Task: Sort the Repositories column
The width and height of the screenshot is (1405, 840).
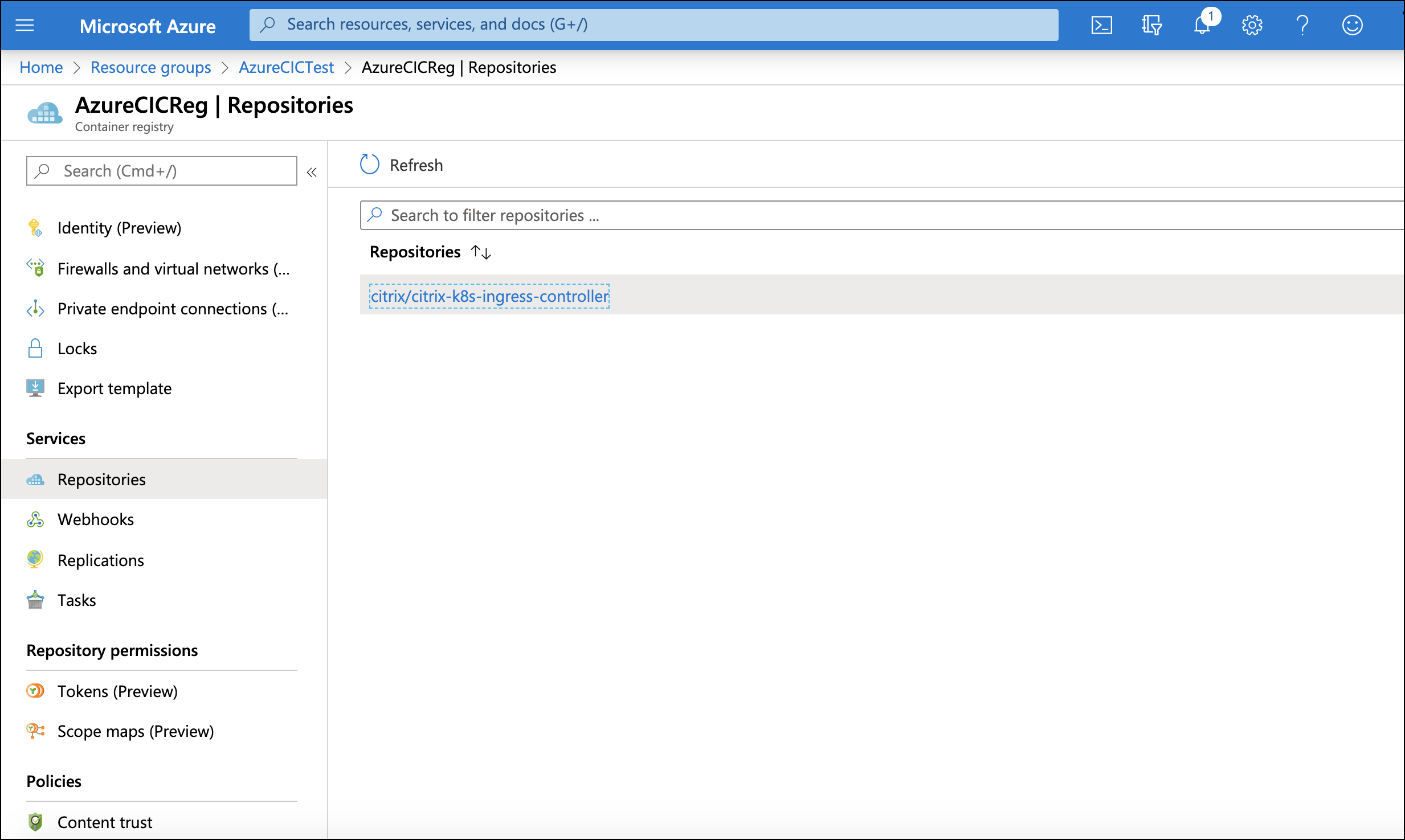Action: point(481,252)
